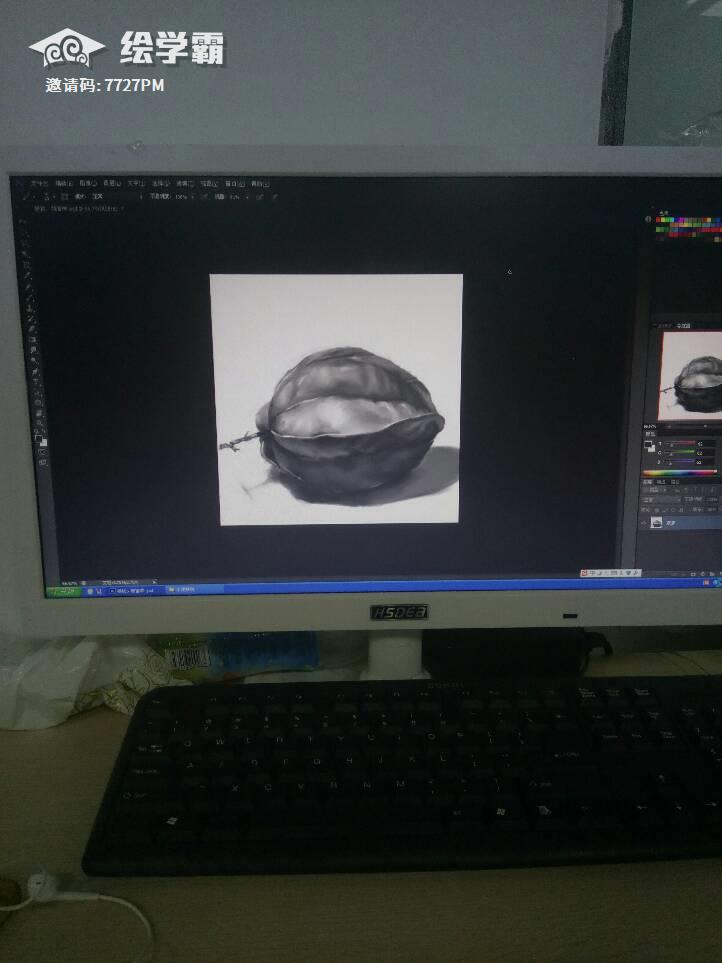The height and width of the screenshot is (963, 722).
Task: Open the 编辑 menu
Action: click(x=64, y=183)
